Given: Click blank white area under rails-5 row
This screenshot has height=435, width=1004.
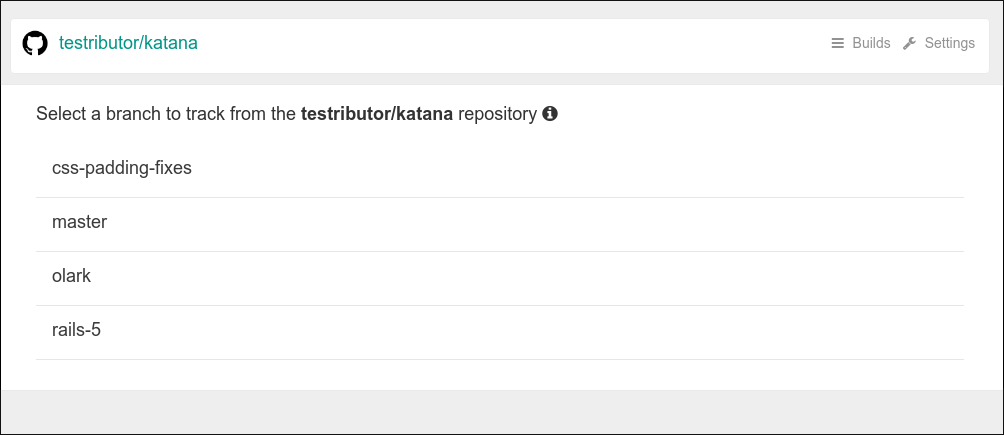Looking at the screenshot, I should click(500, 374).
